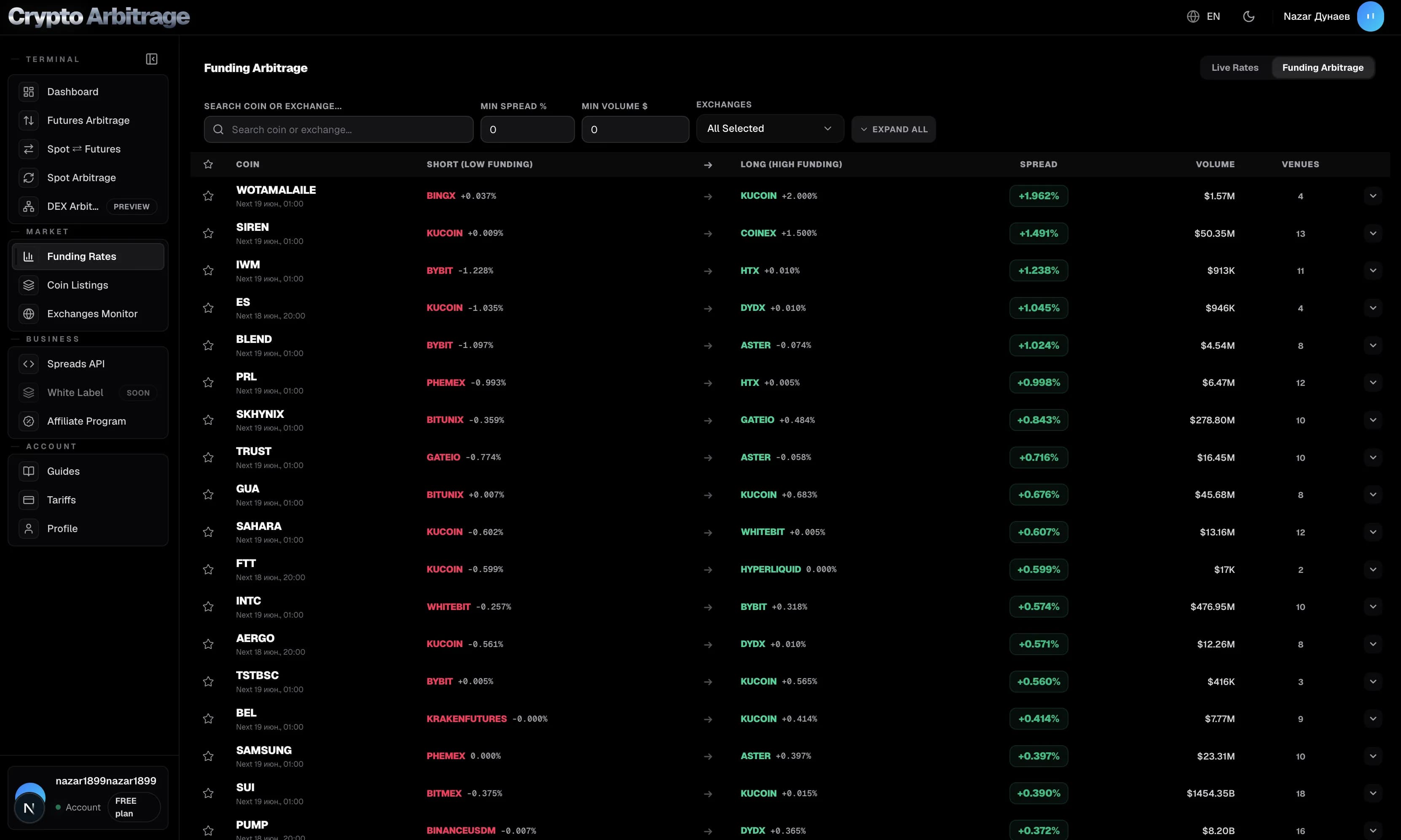Click the +1.962% spread badge

1038,196
